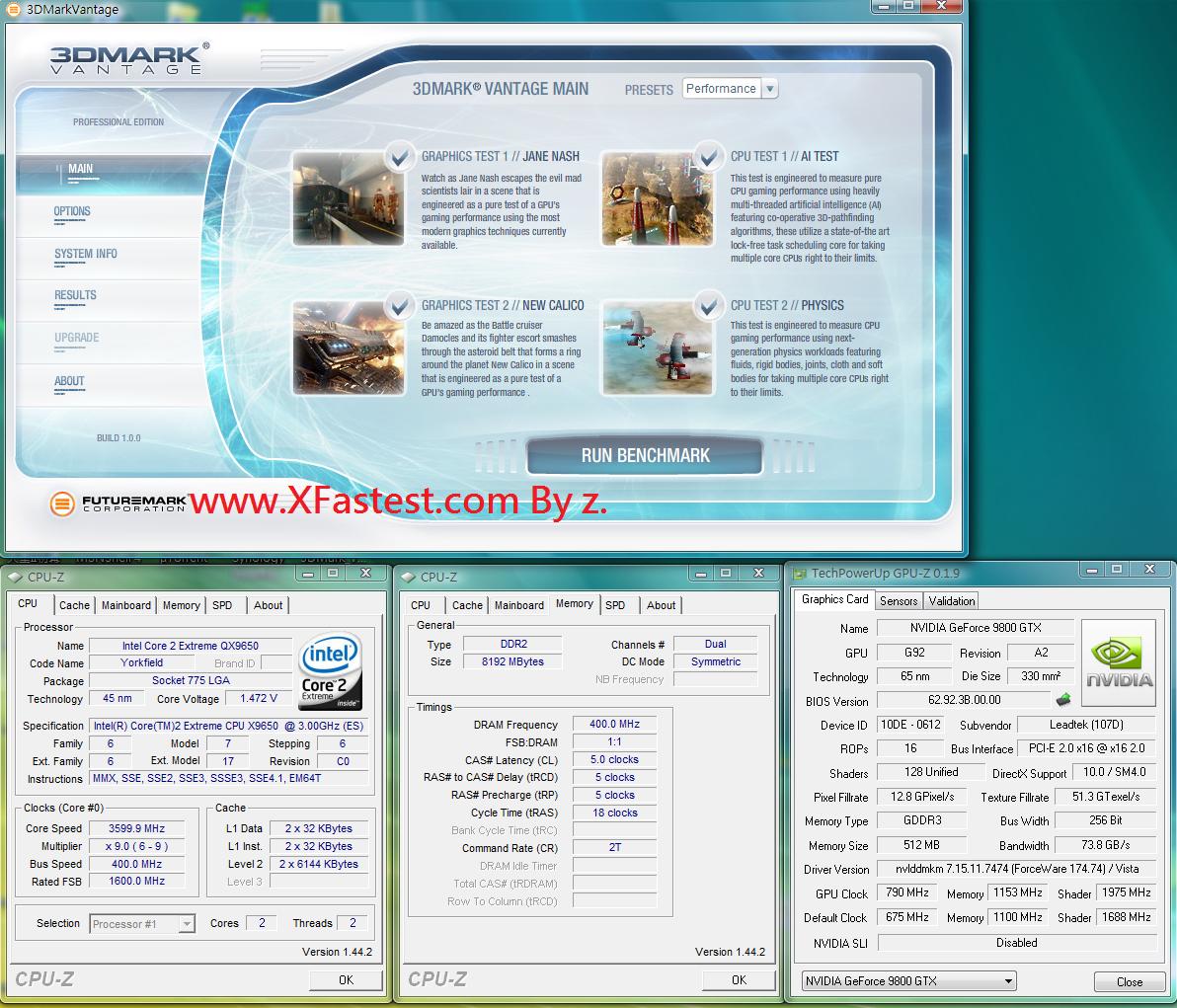Viewport: 1177px width, 1008px height.
Task: Switch to About tab in left CPU-Z
Action: pyautogui.click(x=268, y=605)
